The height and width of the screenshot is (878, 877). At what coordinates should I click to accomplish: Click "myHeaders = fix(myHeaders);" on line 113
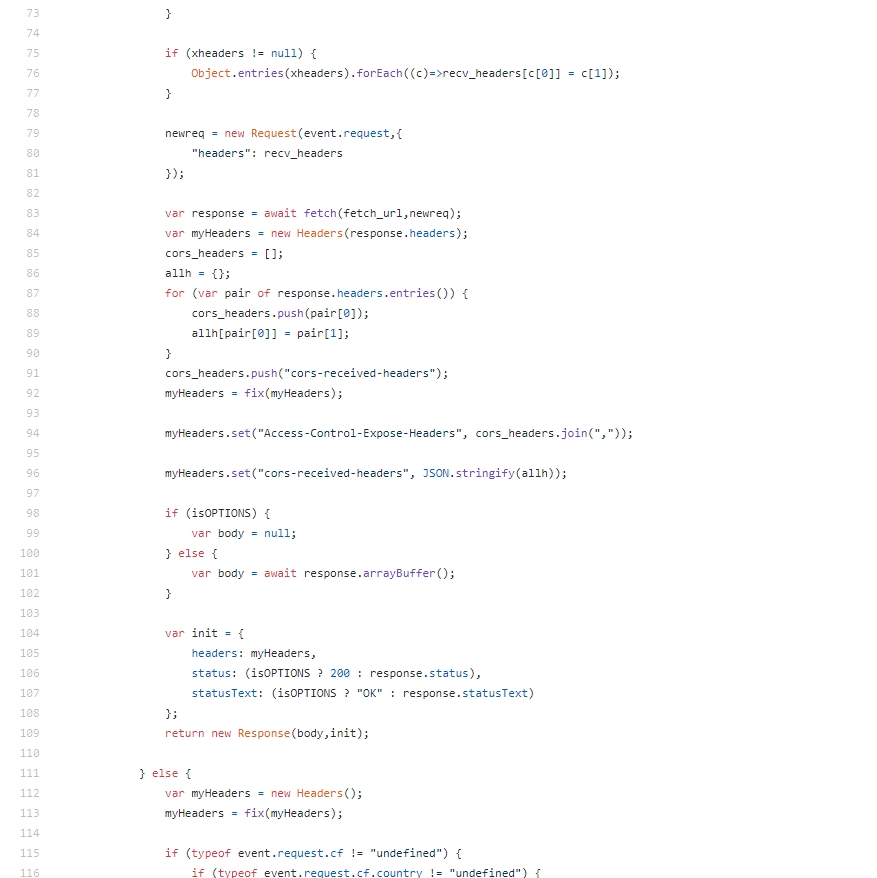tap(254, 814)
